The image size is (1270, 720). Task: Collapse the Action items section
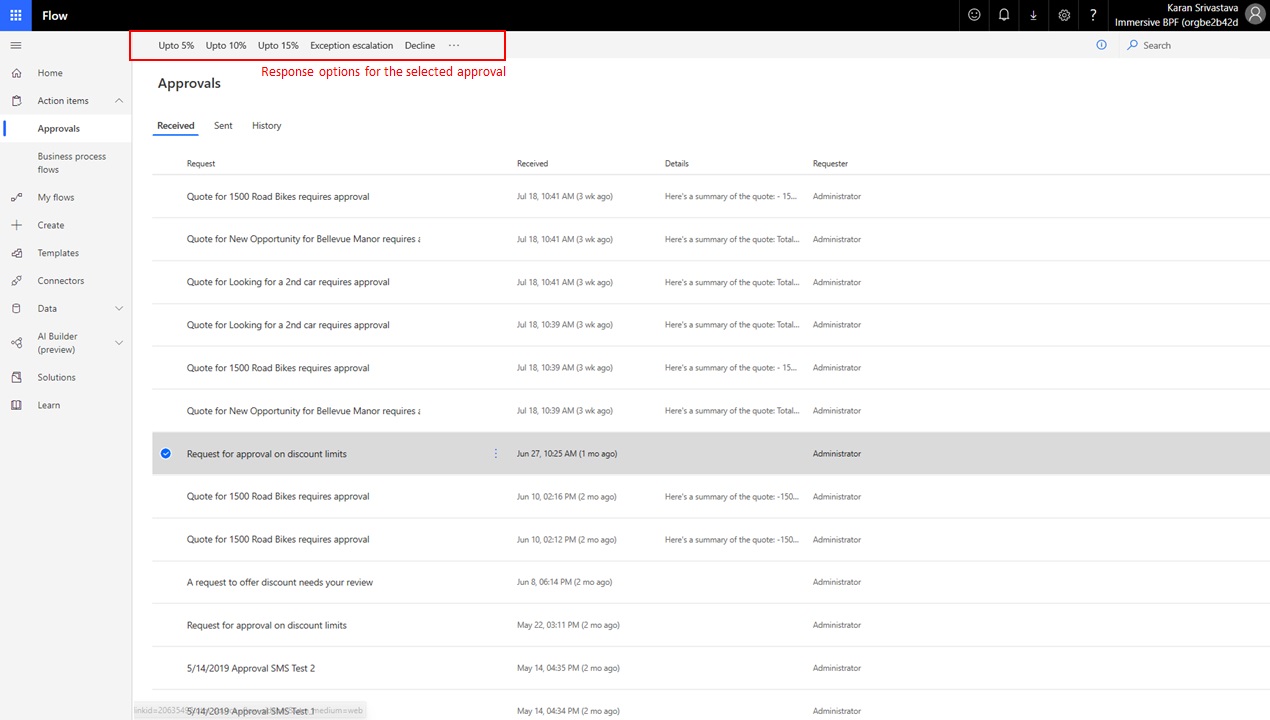pos(119,101)
